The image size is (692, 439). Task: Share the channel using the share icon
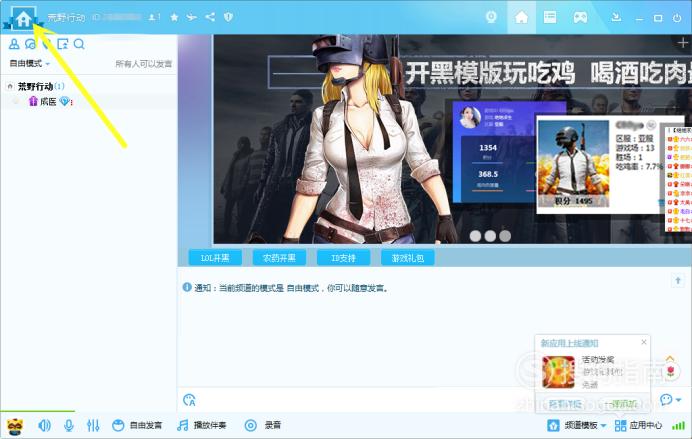tap(211, 17)
